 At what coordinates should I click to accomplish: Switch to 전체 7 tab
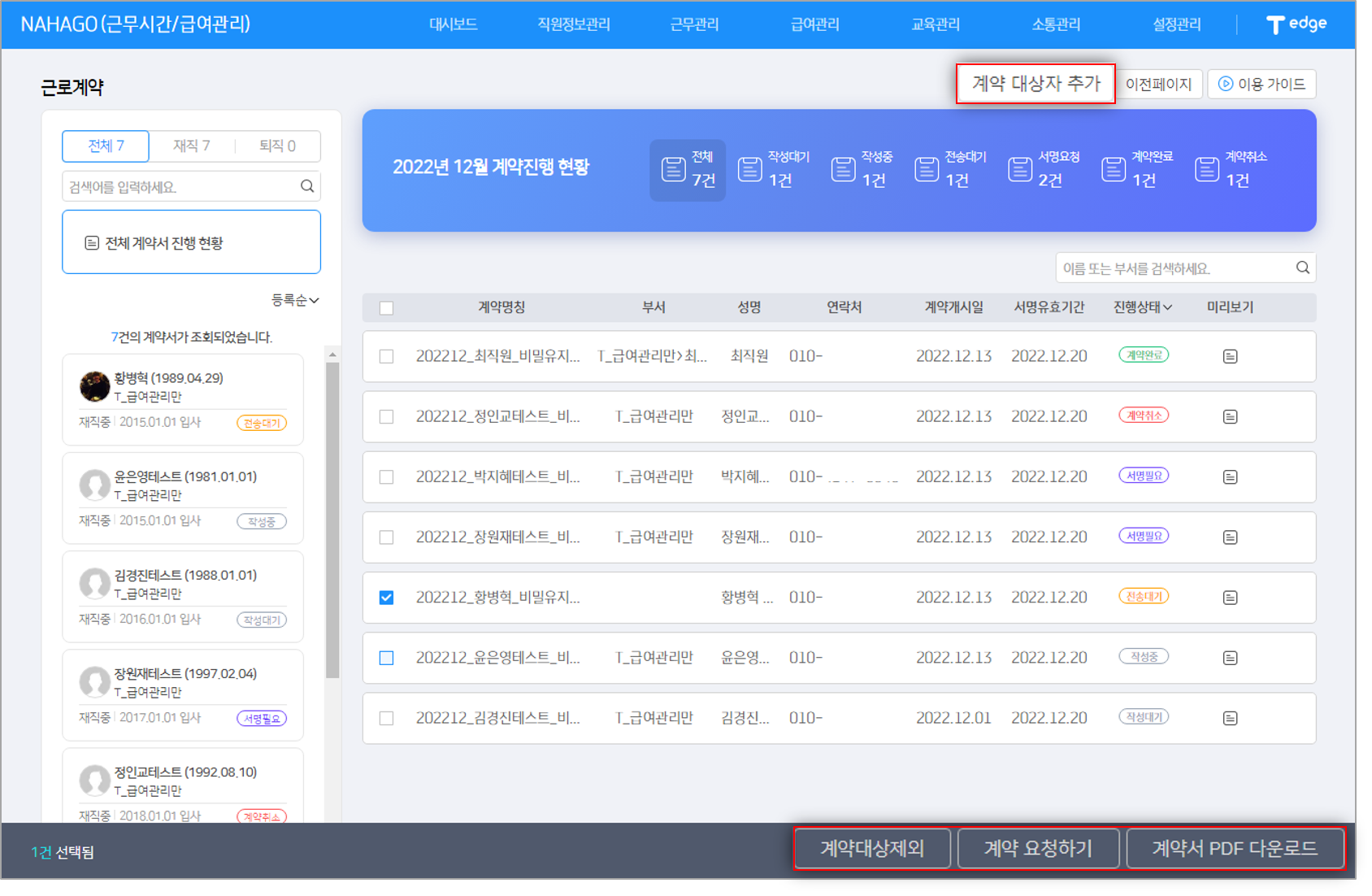click(x=106, y=146)
